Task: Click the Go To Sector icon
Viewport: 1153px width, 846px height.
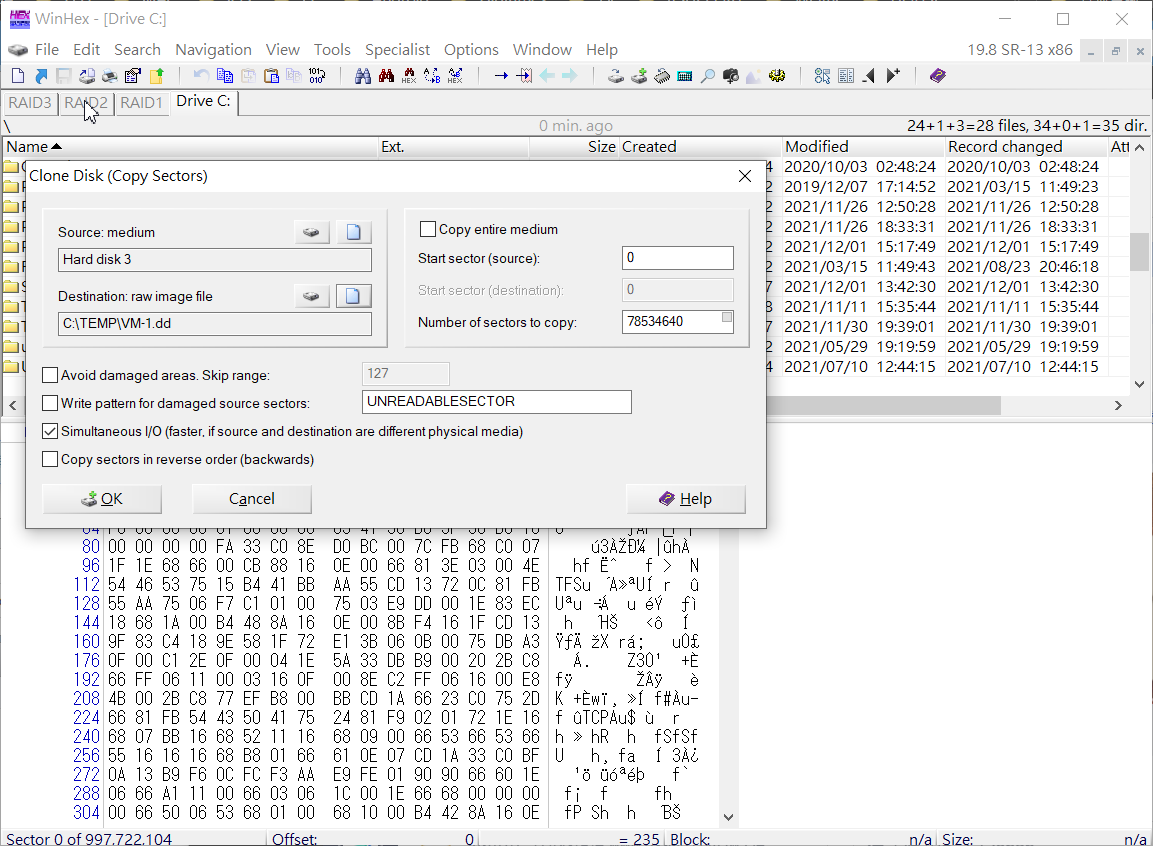Action: coord(524,76)
